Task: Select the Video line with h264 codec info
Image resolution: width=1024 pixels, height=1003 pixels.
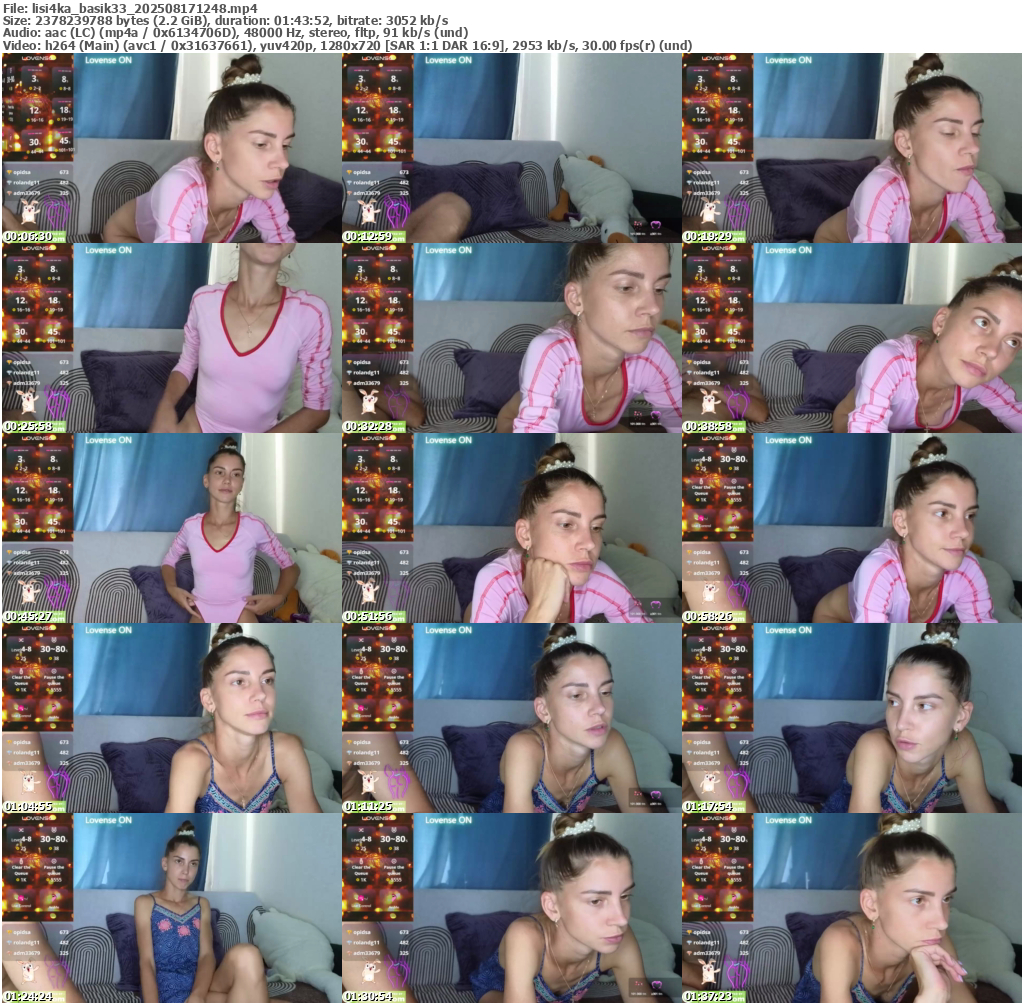Action: (347, 46)
